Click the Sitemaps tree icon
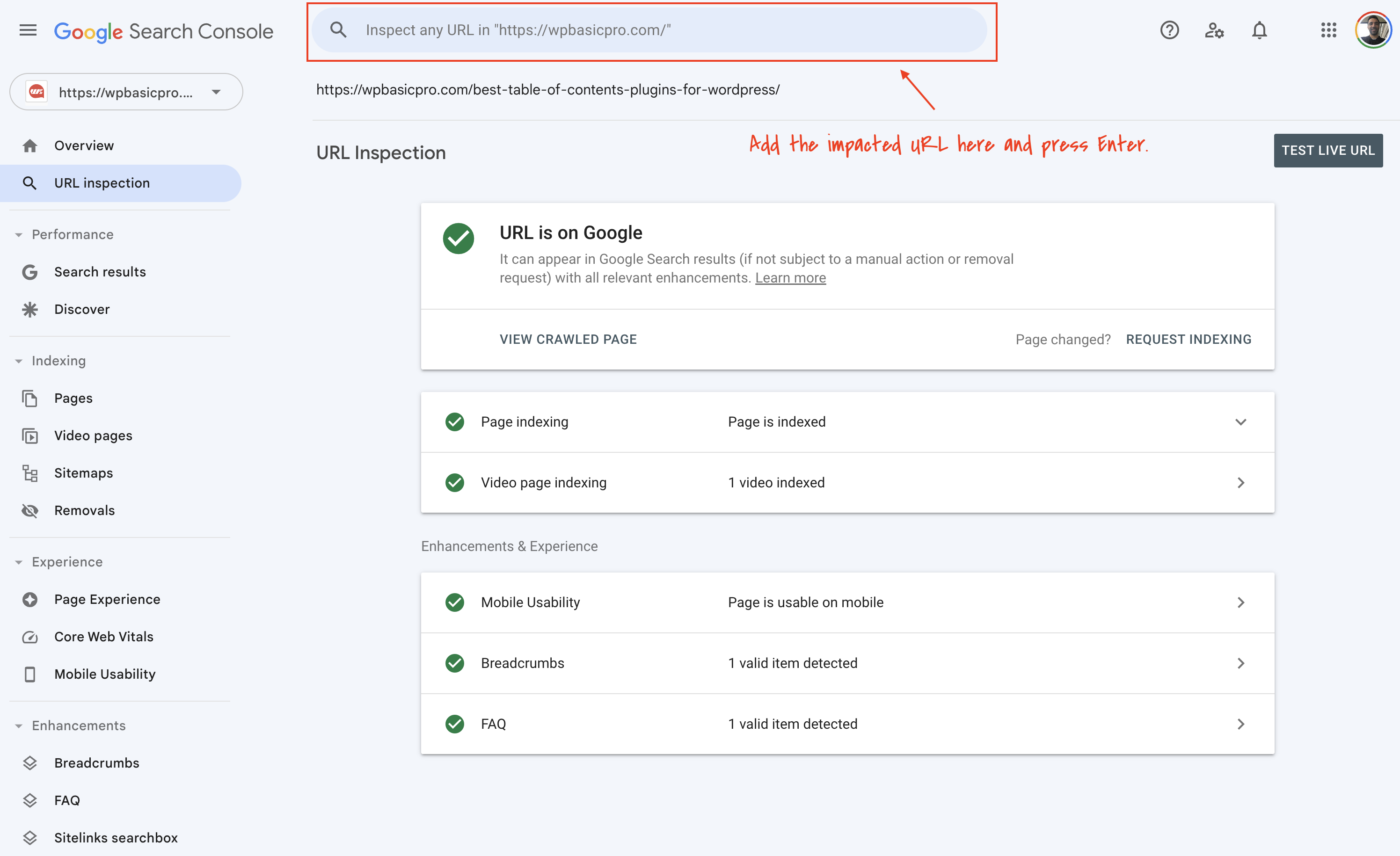The height and width of the screenshot is (856, 1400). click(29, 473)
